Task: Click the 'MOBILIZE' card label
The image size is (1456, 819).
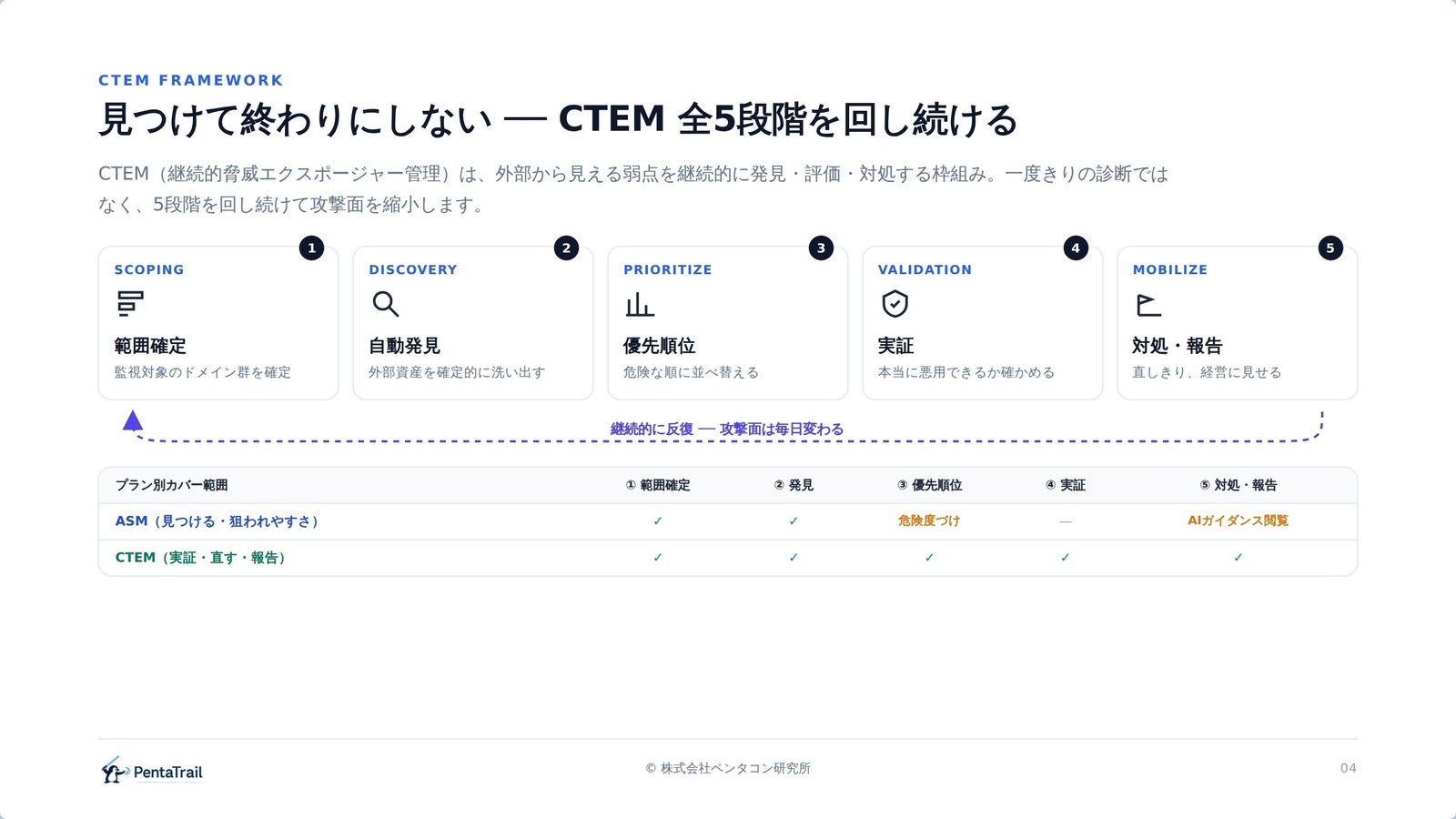Action: point(1170,269)
